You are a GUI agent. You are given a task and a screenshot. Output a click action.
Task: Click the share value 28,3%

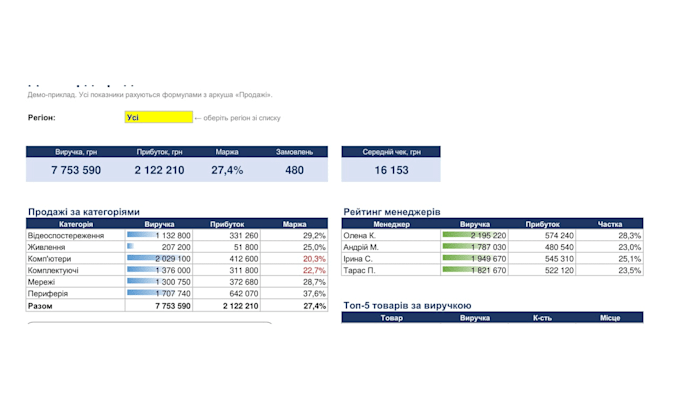629,236
